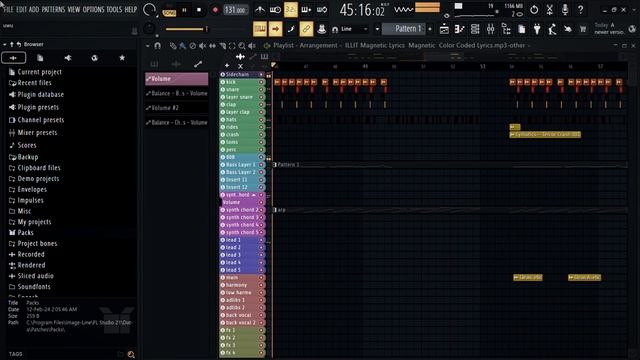Click the tempo field showing 131.000
Image resolution: width=640 pixels, height=360 pixels.
[236, 10]
